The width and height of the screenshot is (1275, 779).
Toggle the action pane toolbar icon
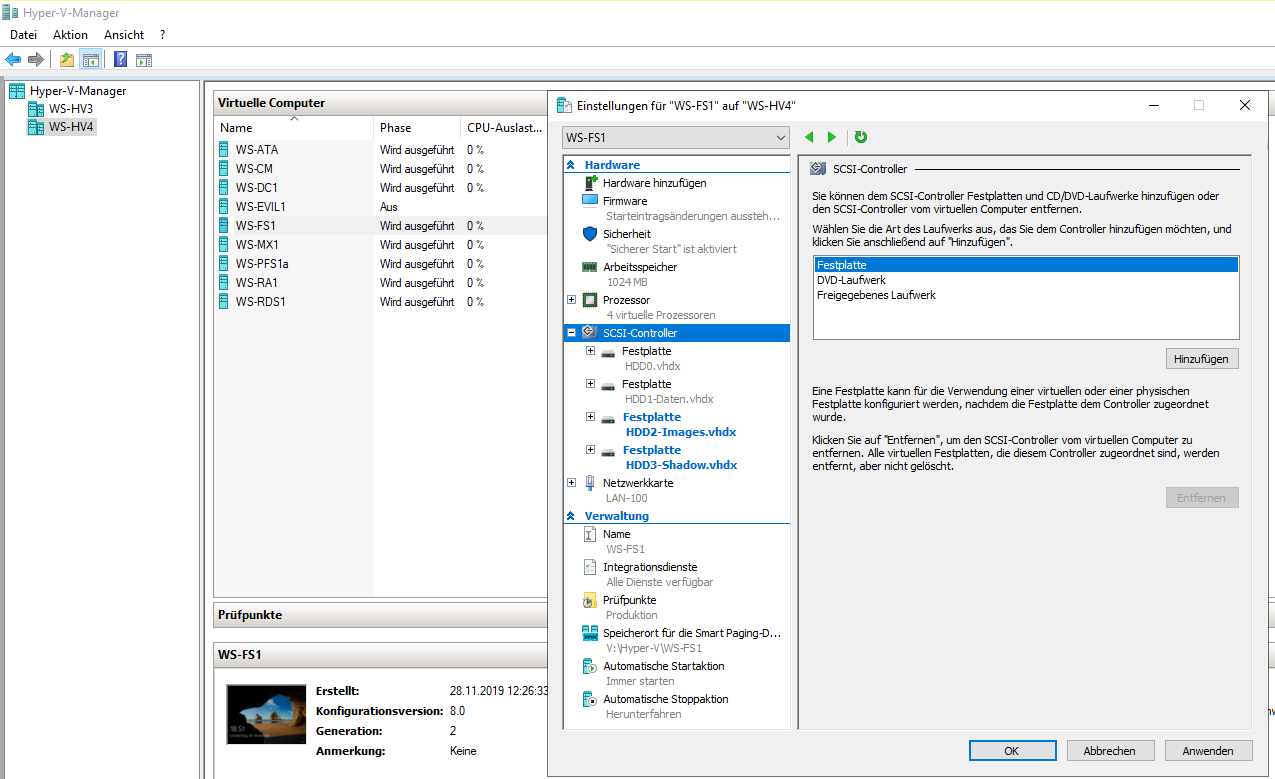pyautogui.click(x=144, y=60)
